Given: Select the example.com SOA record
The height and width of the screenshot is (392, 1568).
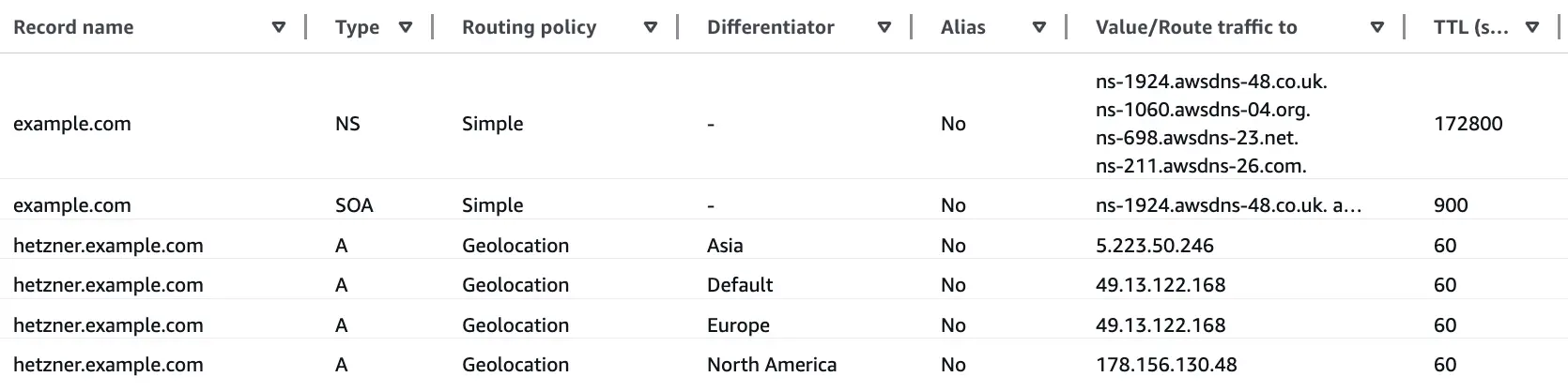Looking at the screenshot, I should click(x=72, y=205).
